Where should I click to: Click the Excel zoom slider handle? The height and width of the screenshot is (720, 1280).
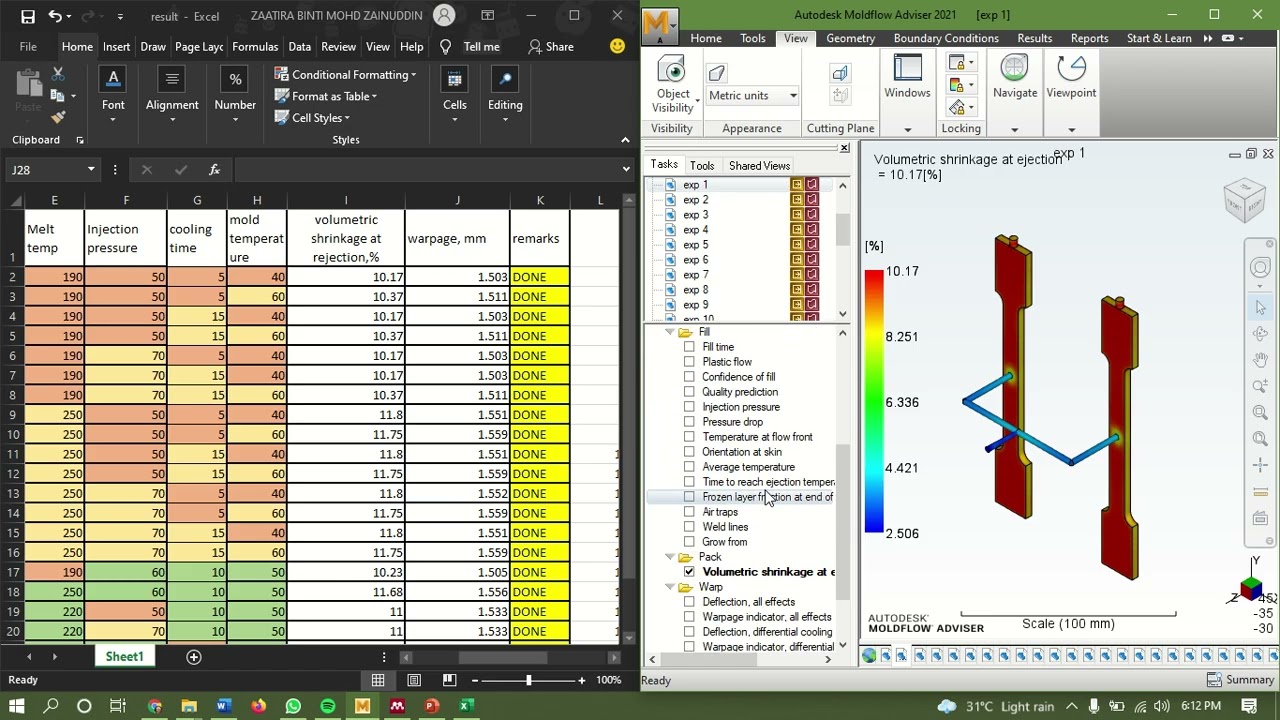pyautogui.click(x=529, y=680)
